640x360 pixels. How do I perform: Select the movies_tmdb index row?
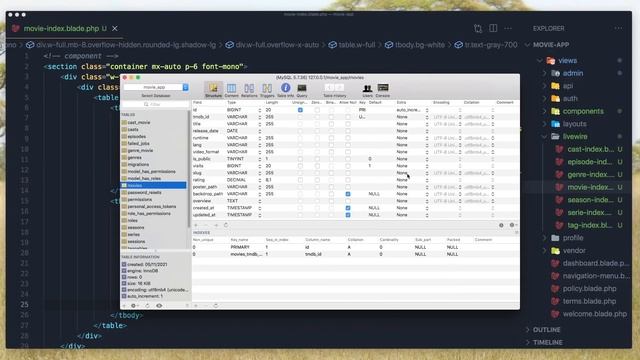[x=355, y=254]
